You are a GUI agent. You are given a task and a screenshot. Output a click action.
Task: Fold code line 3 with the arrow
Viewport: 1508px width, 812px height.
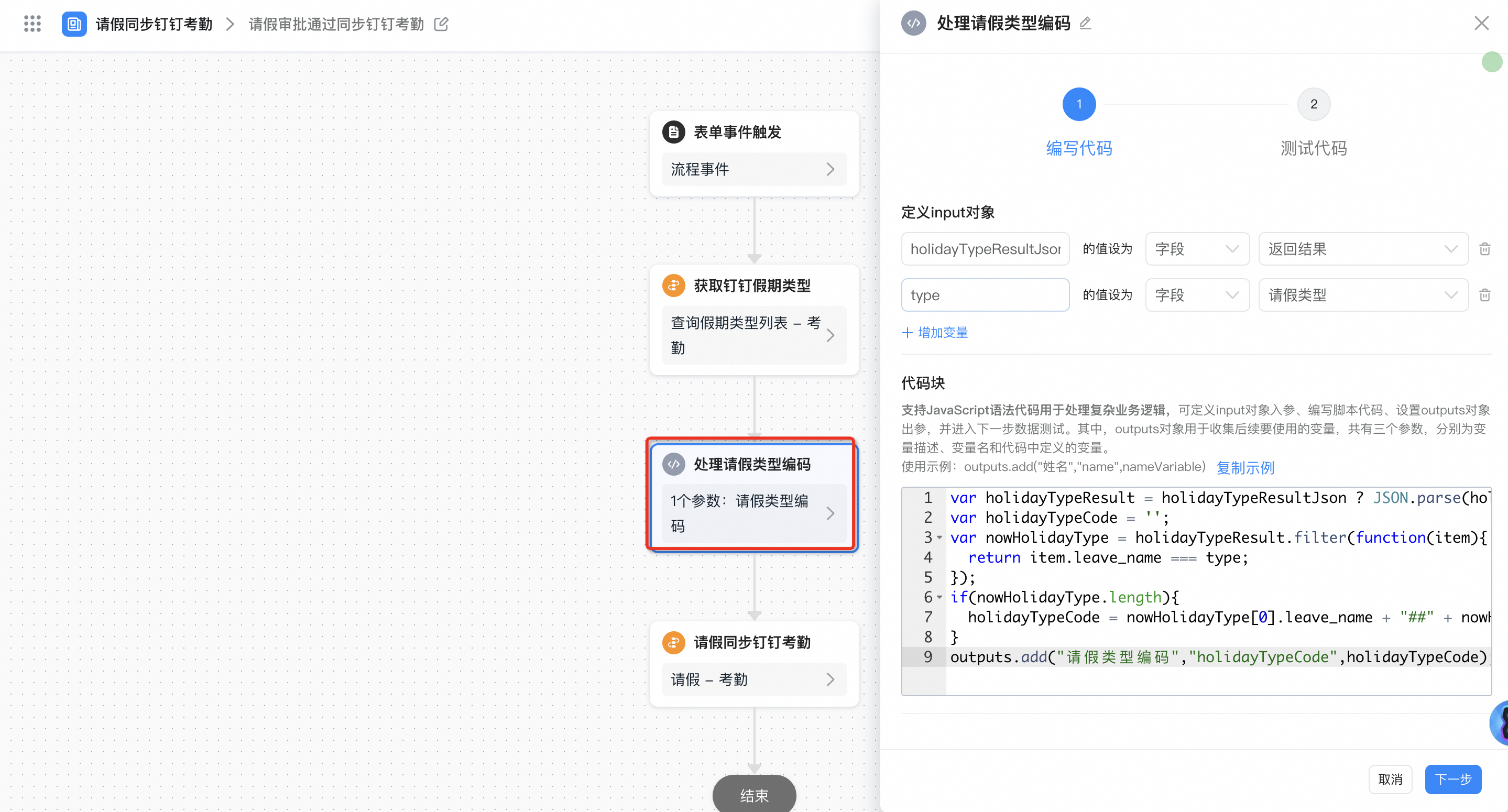coord(939,537)
